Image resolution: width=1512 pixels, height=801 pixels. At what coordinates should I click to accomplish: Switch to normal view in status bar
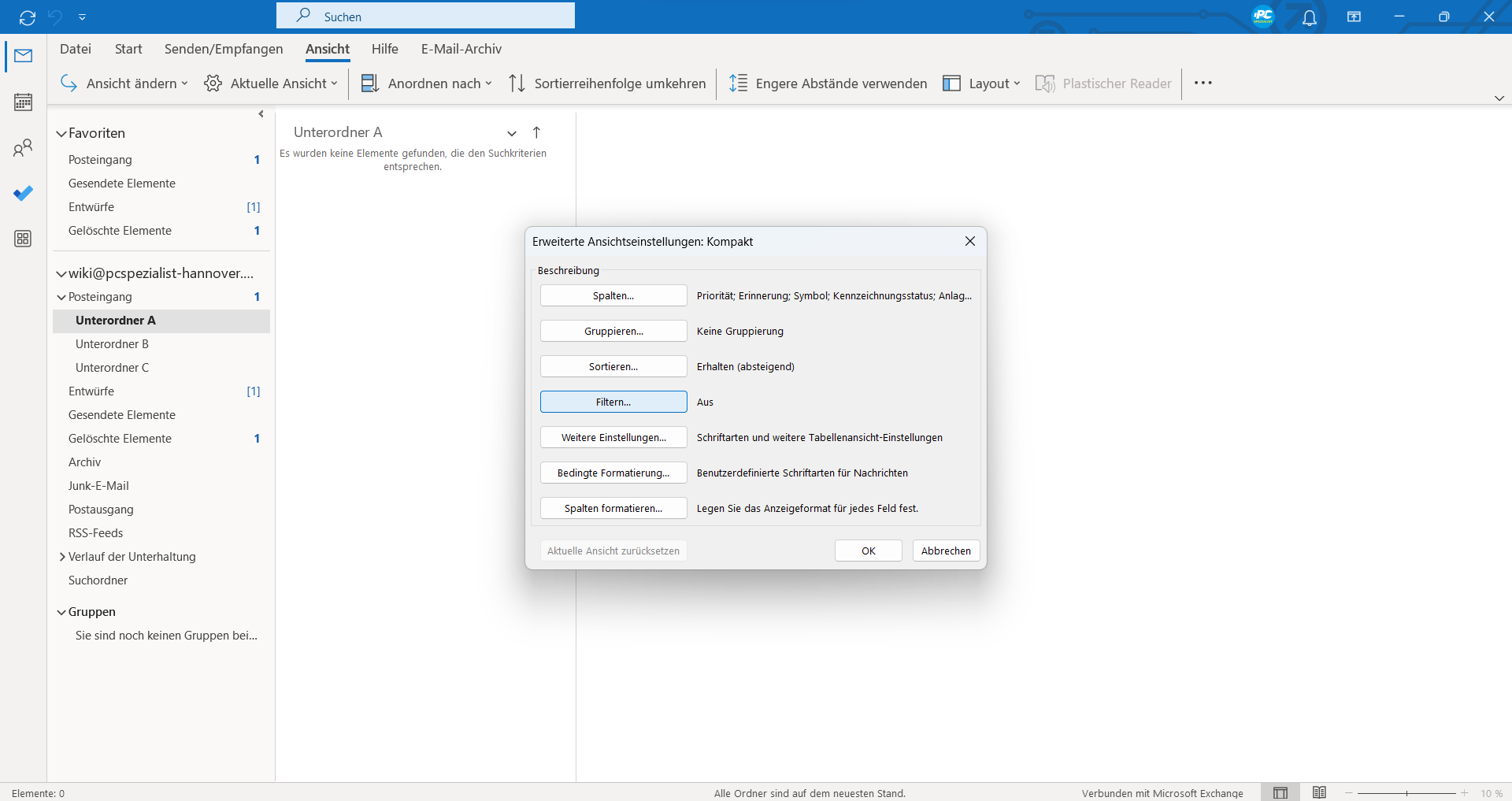(1280, 792)
